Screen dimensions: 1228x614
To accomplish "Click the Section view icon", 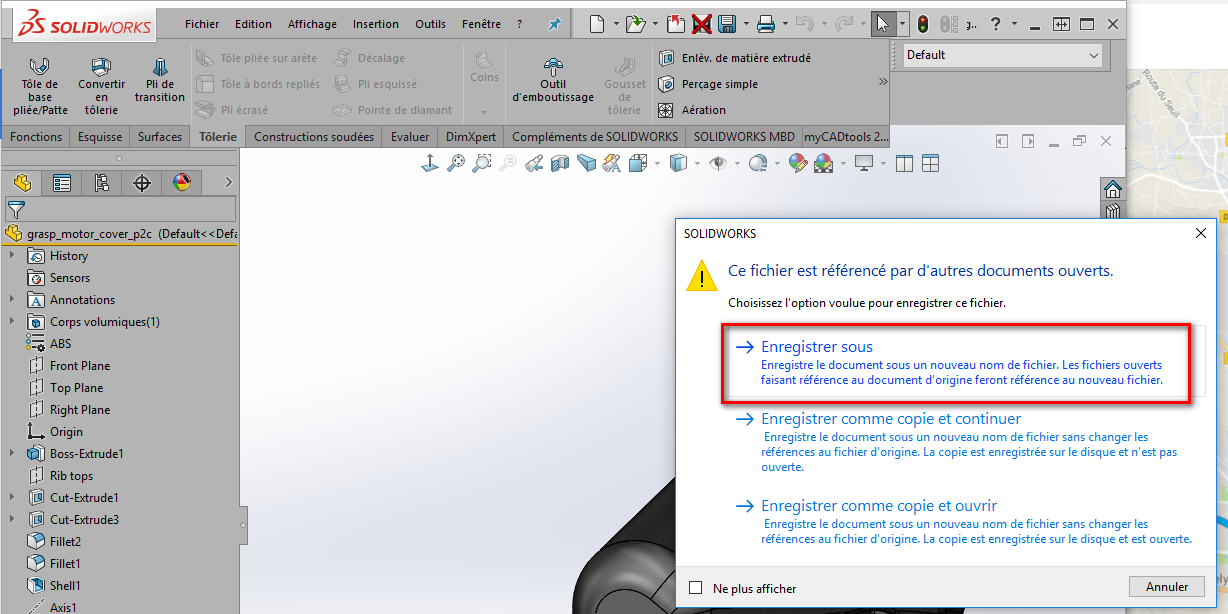I will [560, 163].
